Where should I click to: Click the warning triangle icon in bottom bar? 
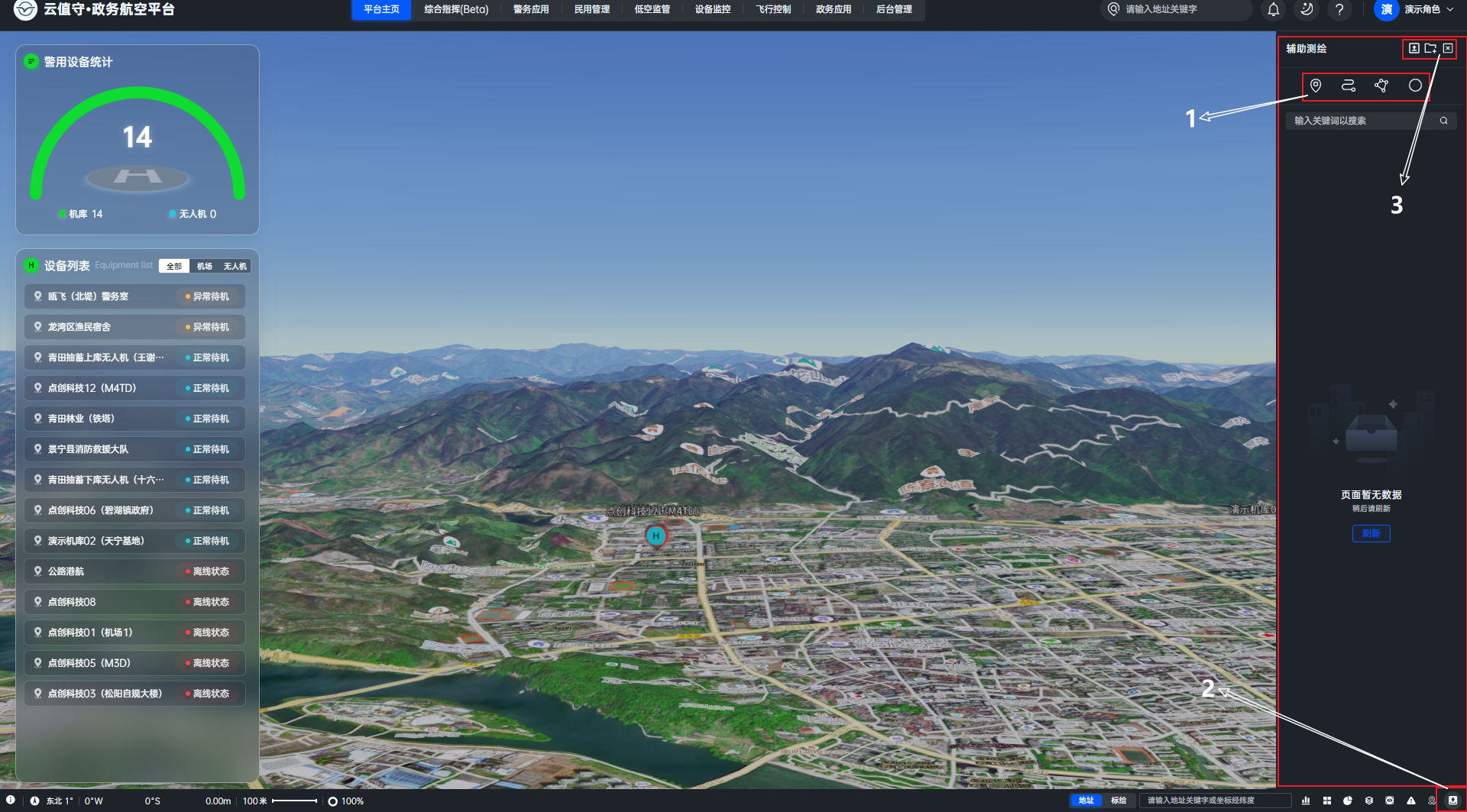[1411, 801]
